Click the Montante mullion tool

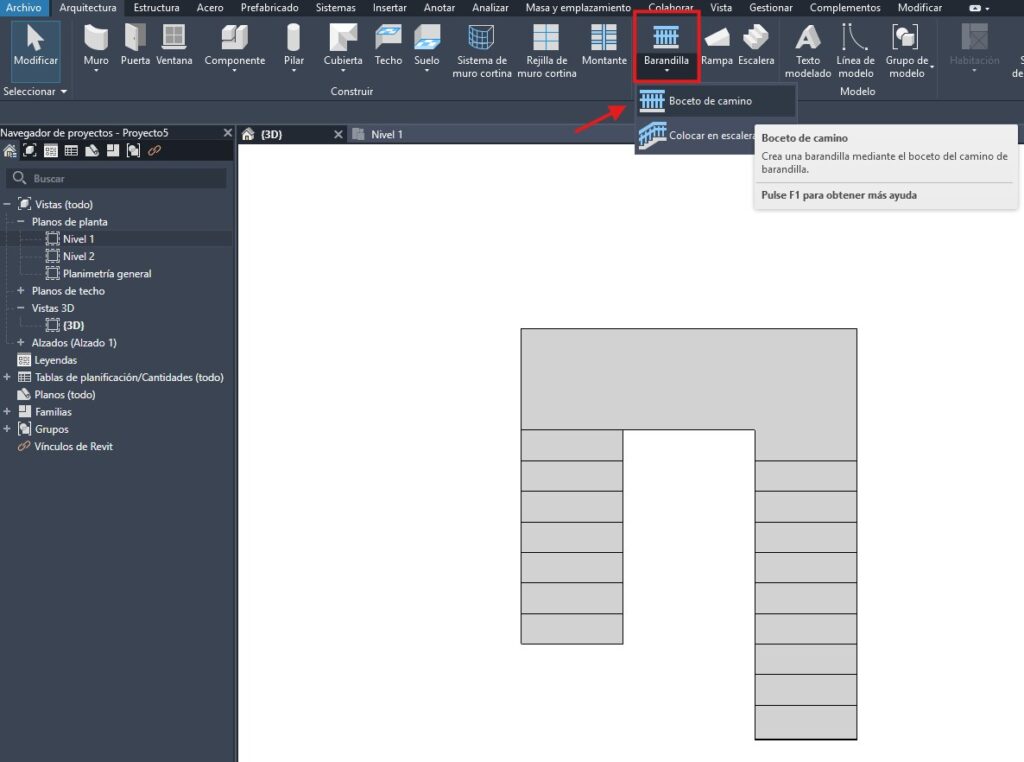(604, 46)
